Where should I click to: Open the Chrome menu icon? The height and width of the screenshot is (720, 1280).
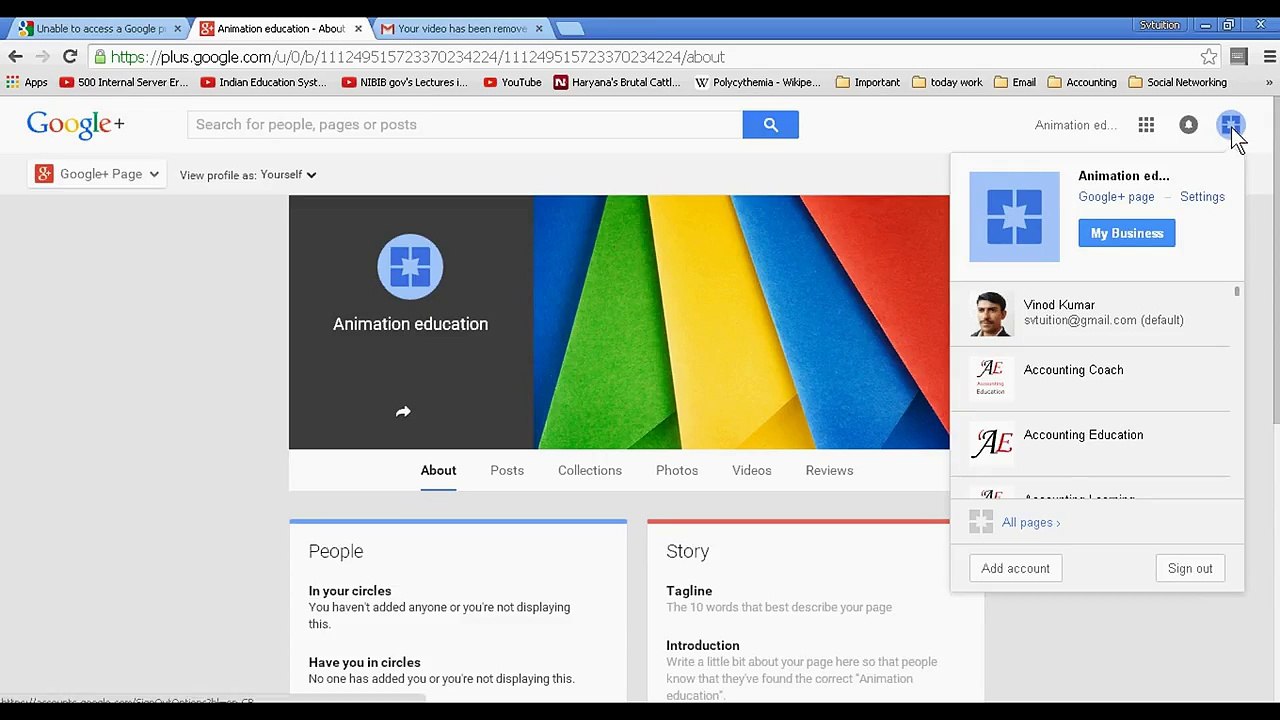1270,57
